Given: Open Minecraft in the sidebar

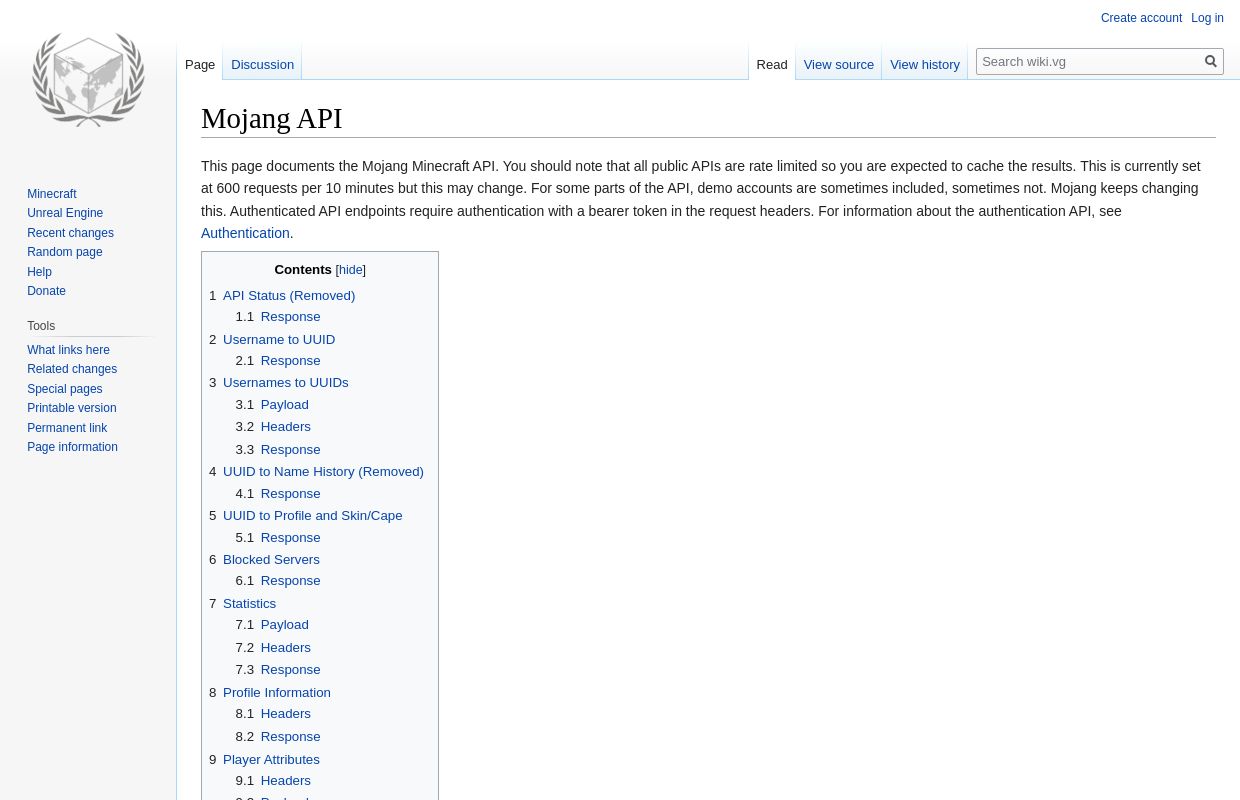Looking at the screenshot, I should [x=52, y=194].
